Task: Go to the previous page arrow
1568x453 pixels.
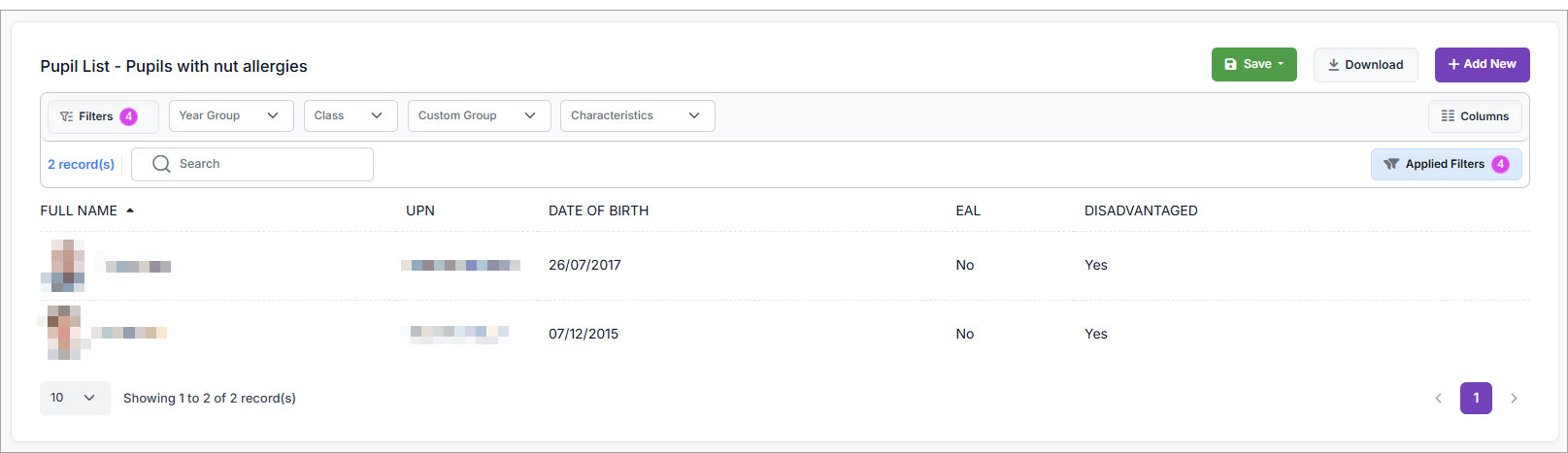Action: tap(1438, 399)
